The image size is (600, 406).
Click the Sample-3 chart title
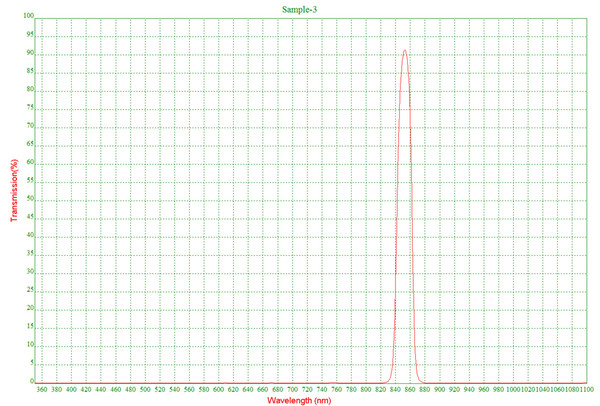point(299,9)
